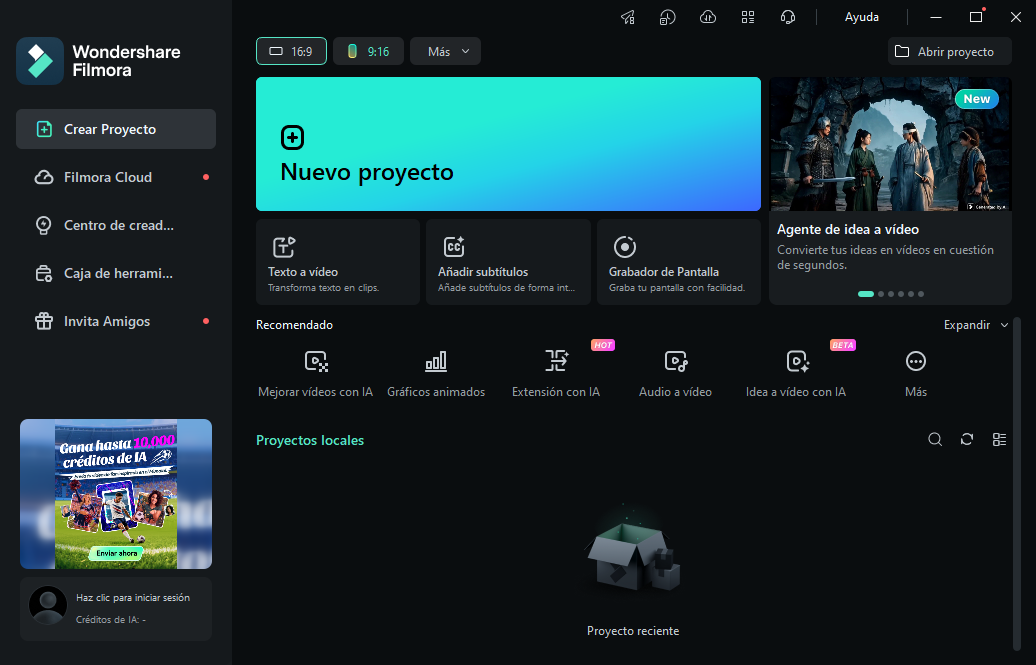
Task: Open Grabador de Pantalla card
Action: pyautogui.click(x=679, y=262)
